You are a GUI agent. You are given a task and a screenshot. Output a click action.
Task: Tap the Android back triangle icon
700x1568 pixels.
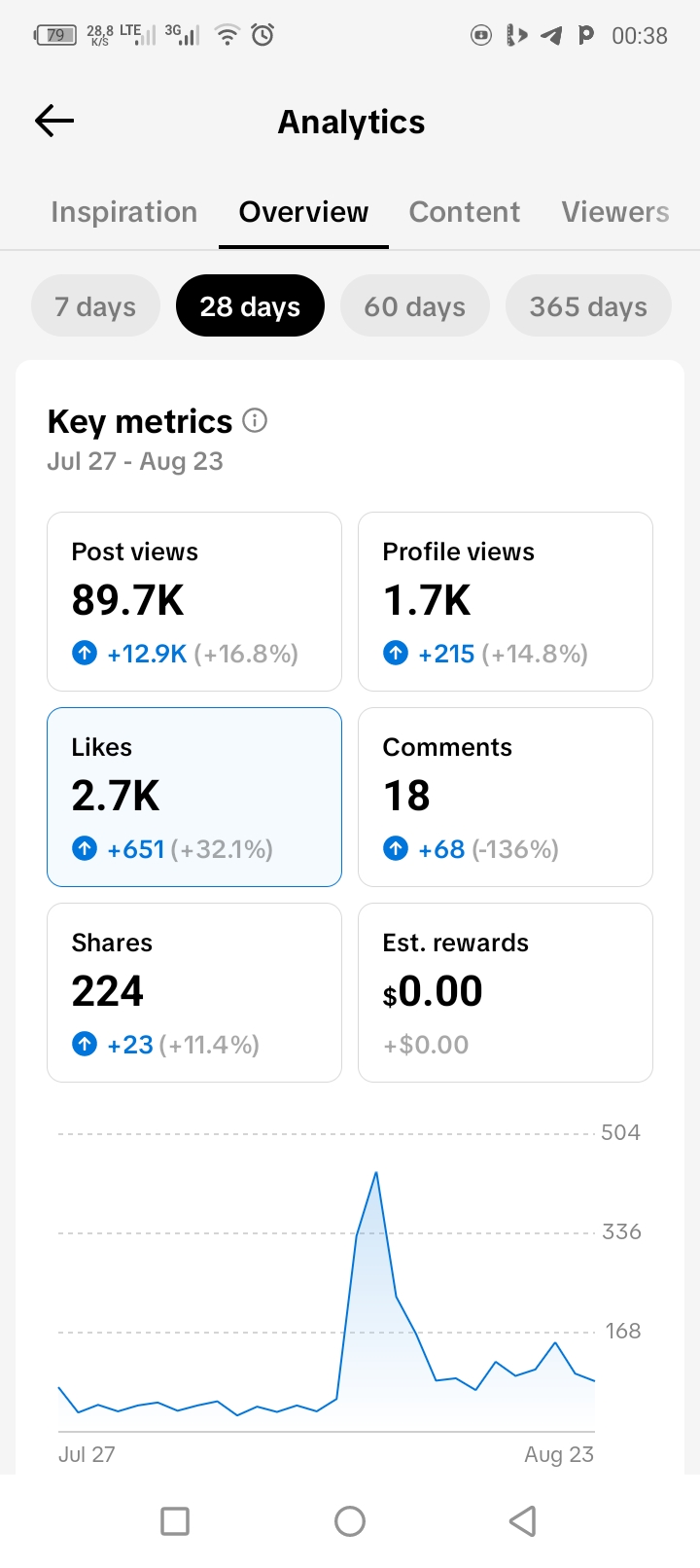click(523, 1520)
